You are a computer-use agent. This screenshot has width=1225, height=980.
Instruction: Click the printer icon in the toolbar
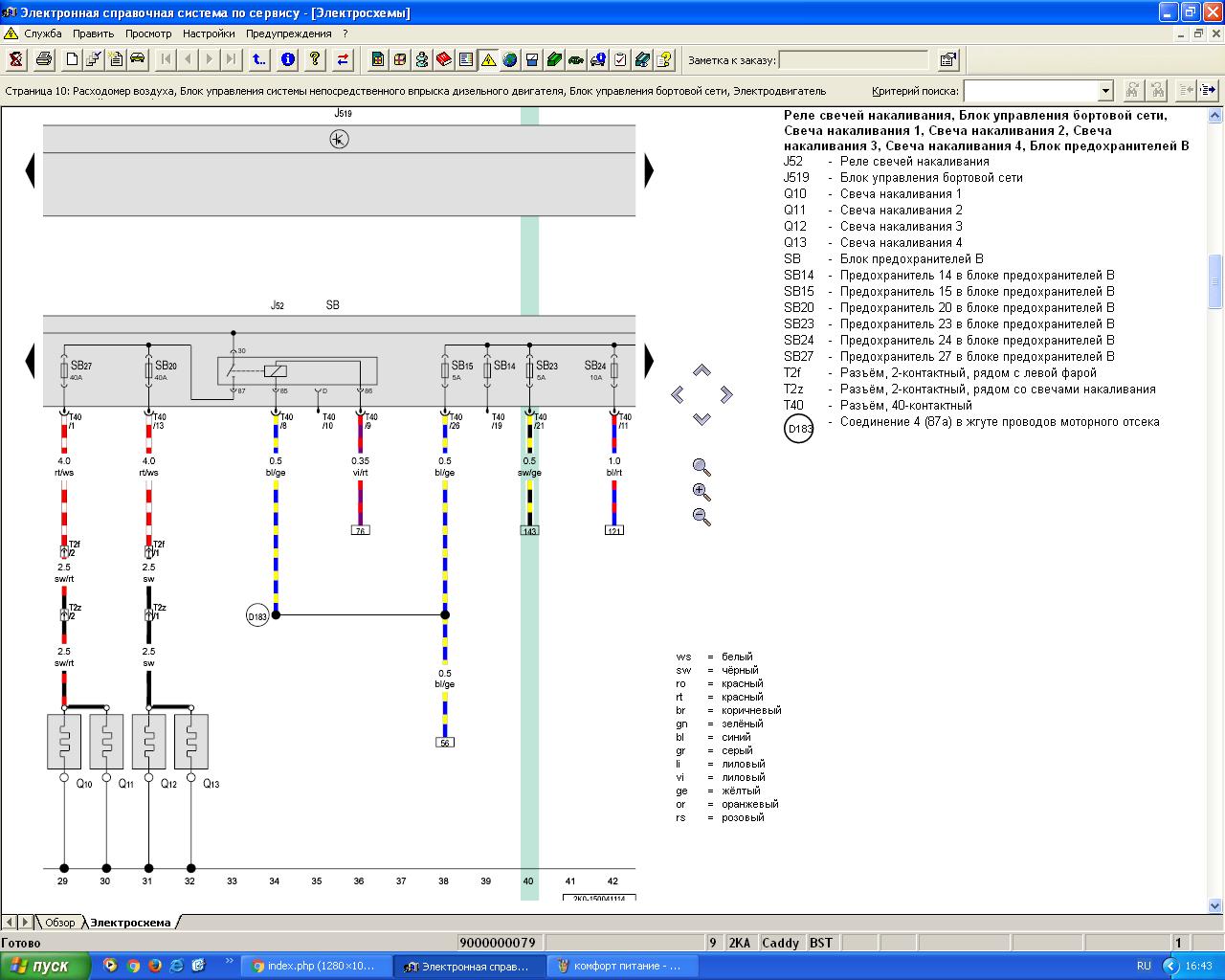[44, 59]
